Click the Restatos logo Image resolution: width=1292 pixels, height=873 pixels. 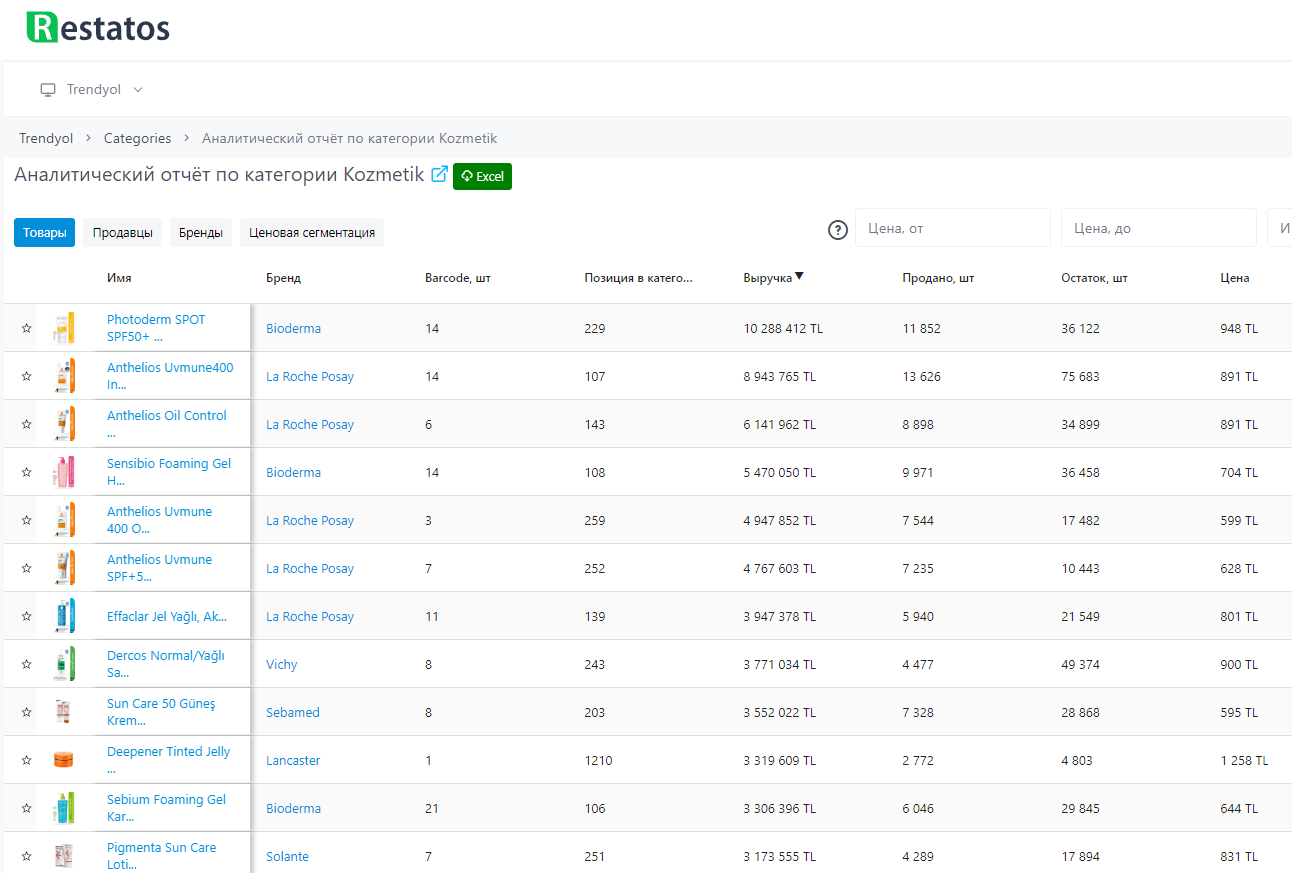tap(98, 27)
